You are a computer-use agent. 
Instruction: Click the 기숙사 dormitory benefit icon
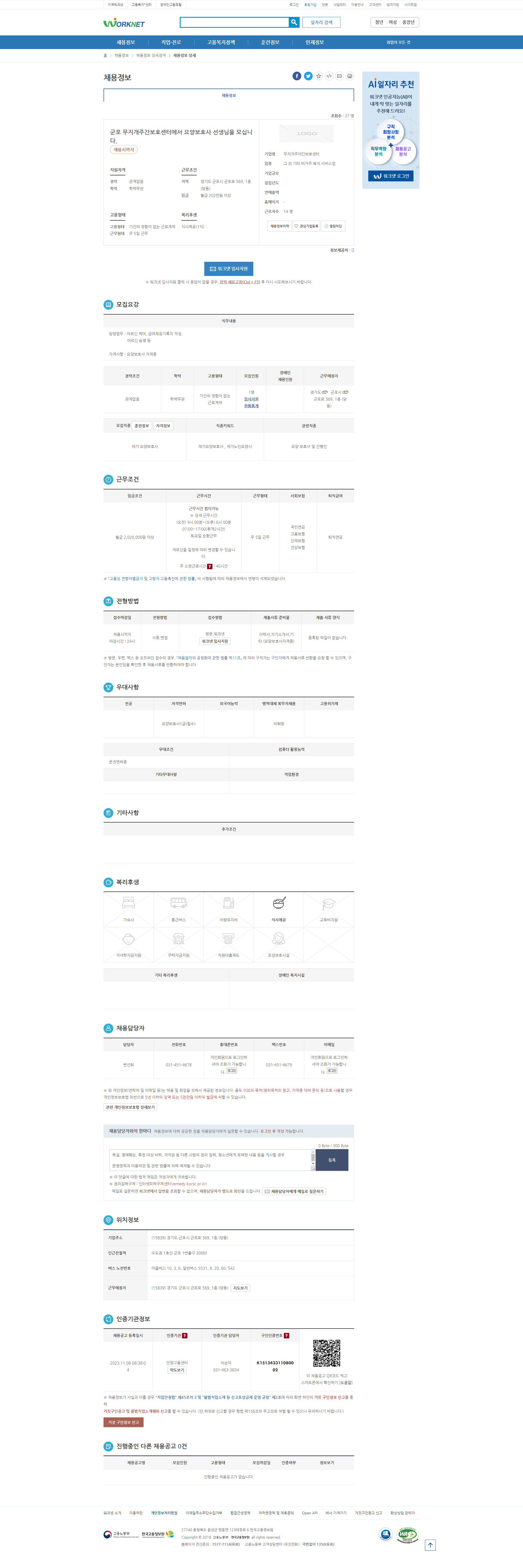pyautogui.click(x=129, y=903)
